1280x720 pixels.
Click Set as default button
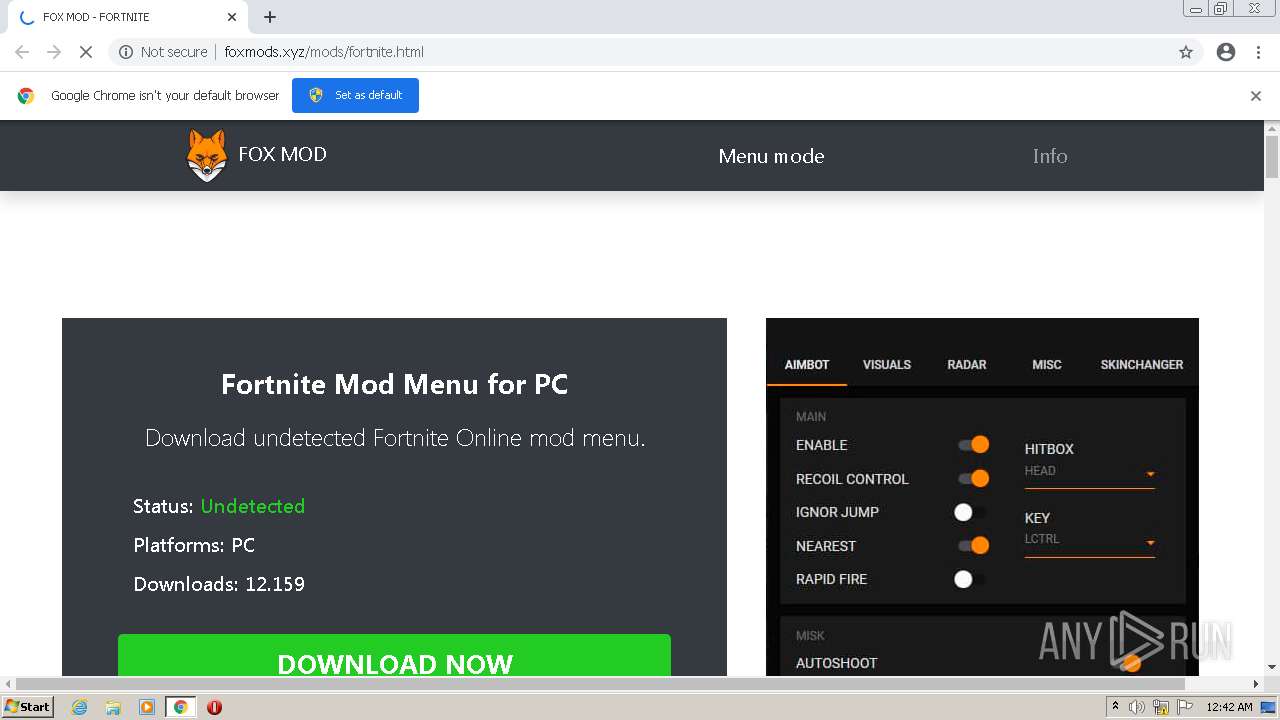355,95
